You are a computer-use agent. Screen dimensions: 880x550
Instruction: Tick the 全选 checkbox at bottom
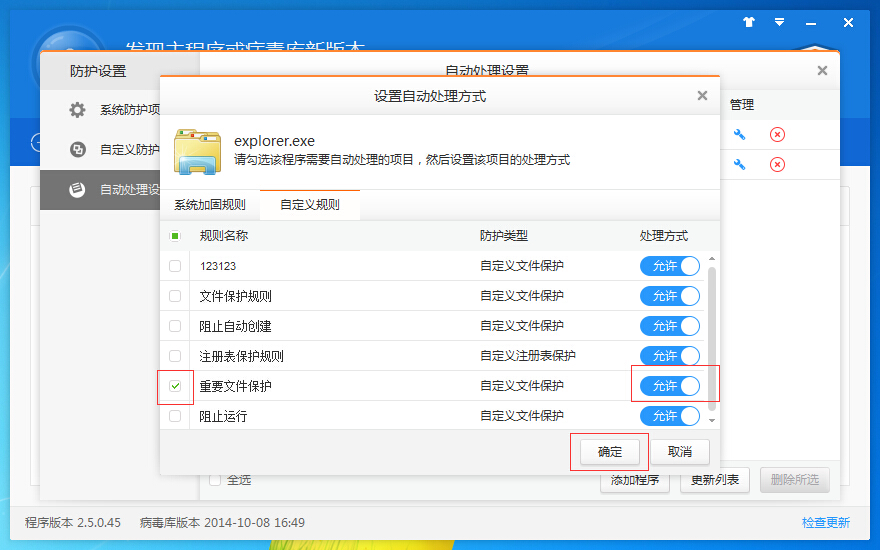(x=215, y=480)
